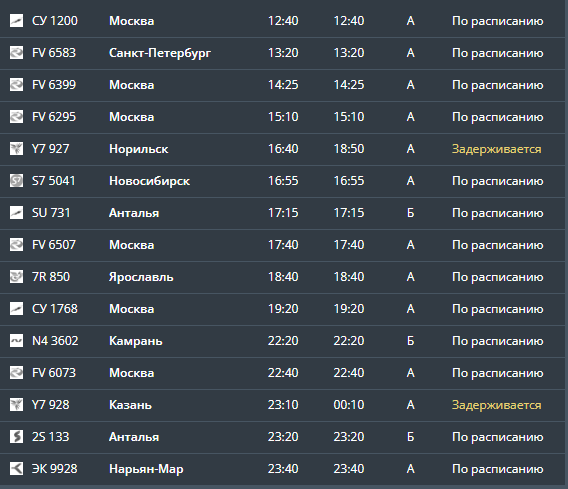The image size is (568, 489).
Task: Click the airline logo for Y7 928
Action: coord(16,405)
